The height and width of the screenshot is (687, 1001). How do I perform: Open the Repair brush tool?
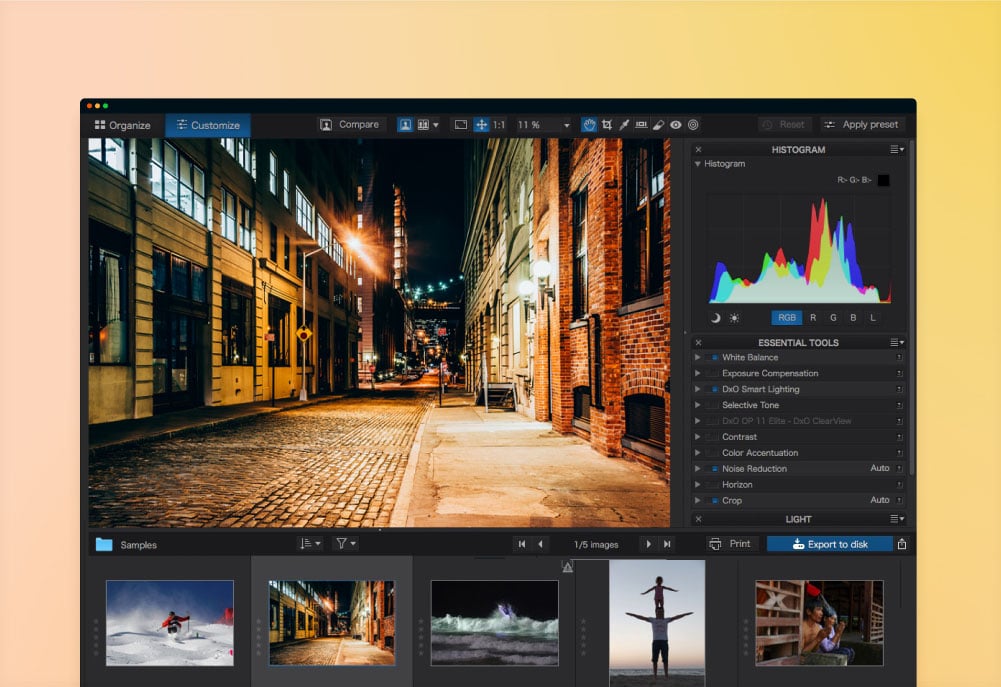point(658,125)
